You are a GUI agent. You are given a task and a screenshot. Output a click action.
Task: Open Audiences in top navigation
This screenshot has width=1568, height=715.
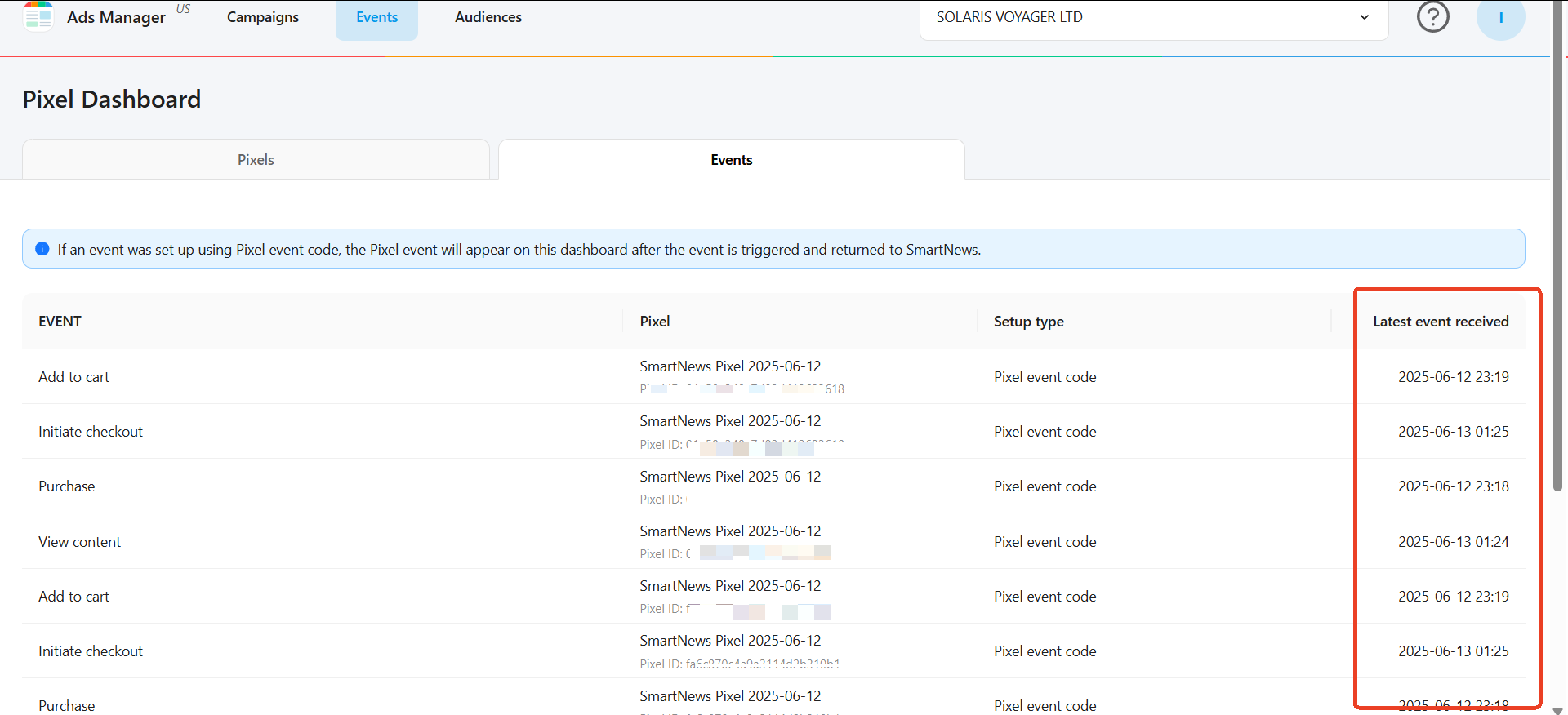(488, 17)
